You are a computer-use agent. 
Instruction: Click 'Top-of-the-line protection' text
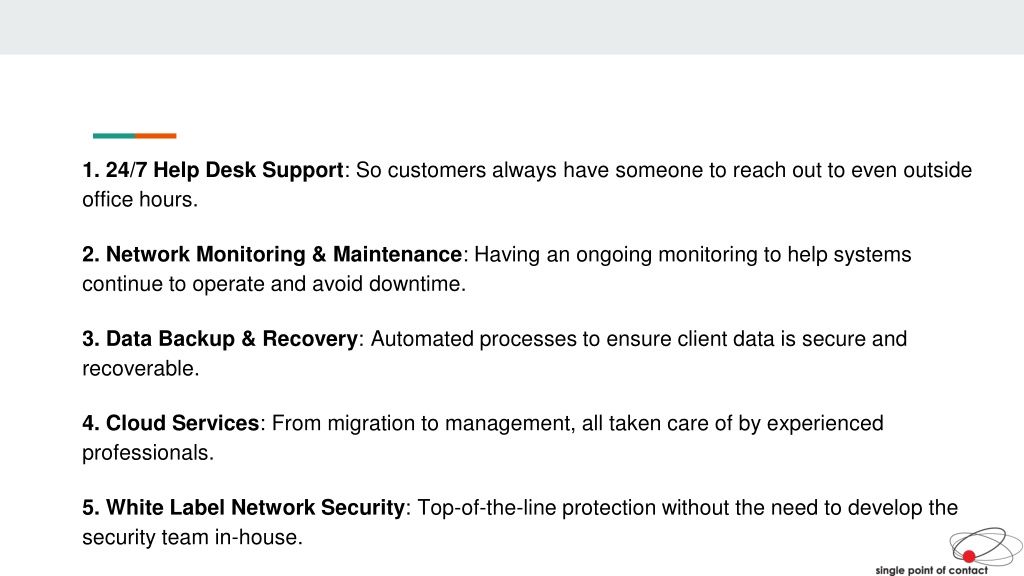click(x=536, y=507)
